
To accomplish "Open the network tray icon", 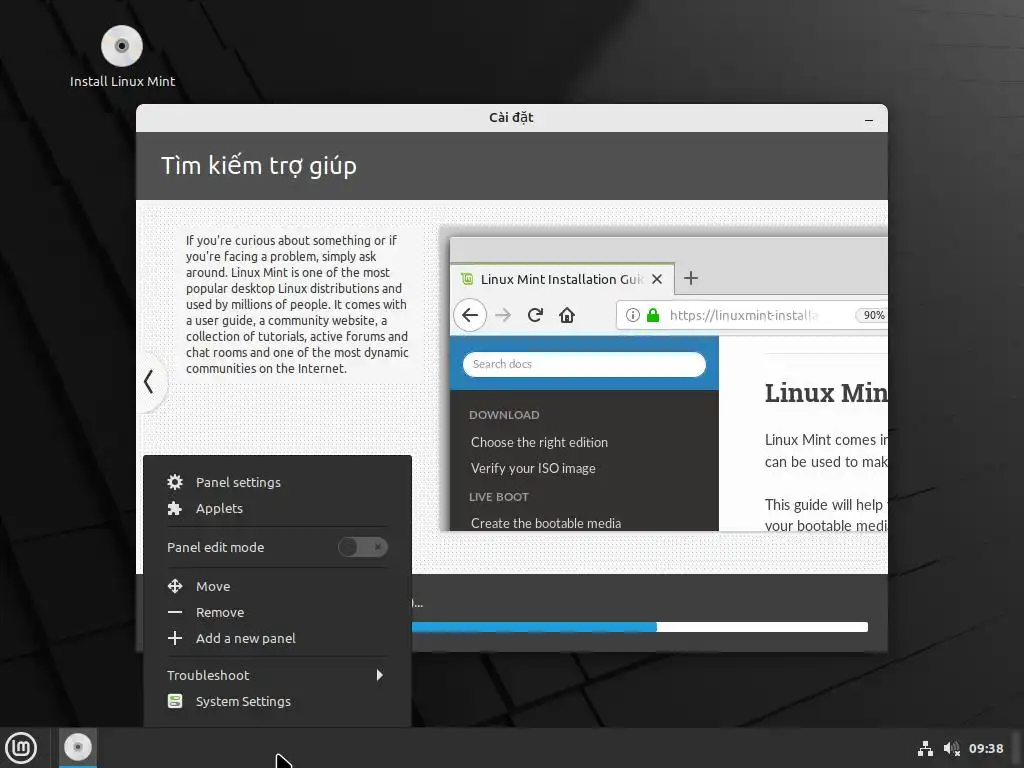I will 925,748.
